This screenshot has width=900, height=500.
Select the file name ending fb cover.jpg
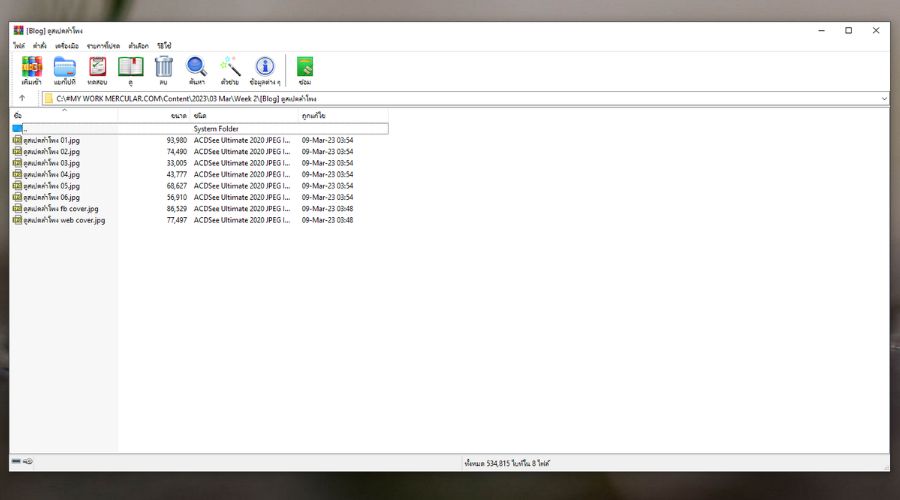pos(61,209)
